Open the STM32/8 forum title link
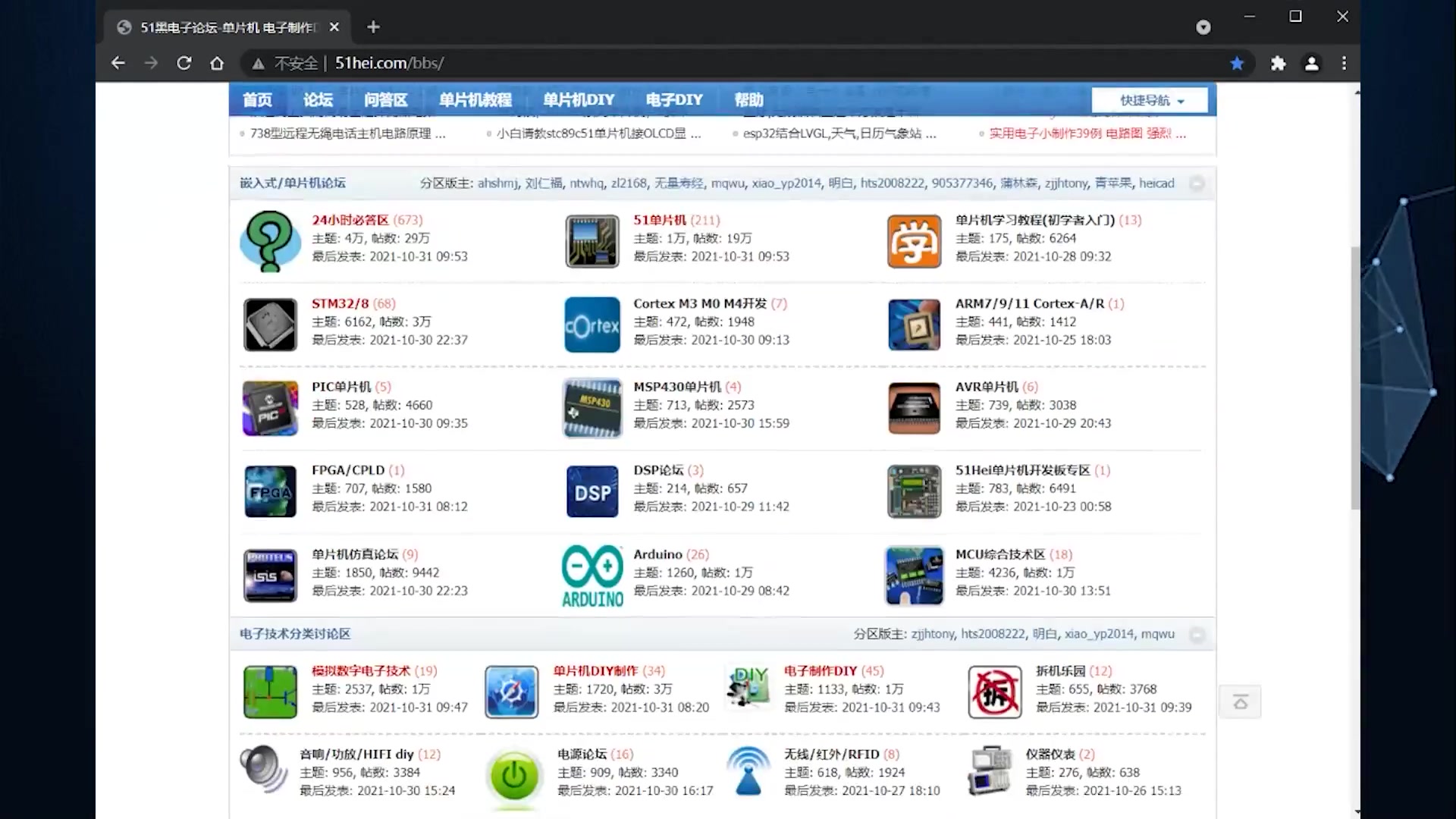This screenshot has height=819, width=1456. click(x=340, y=303)
